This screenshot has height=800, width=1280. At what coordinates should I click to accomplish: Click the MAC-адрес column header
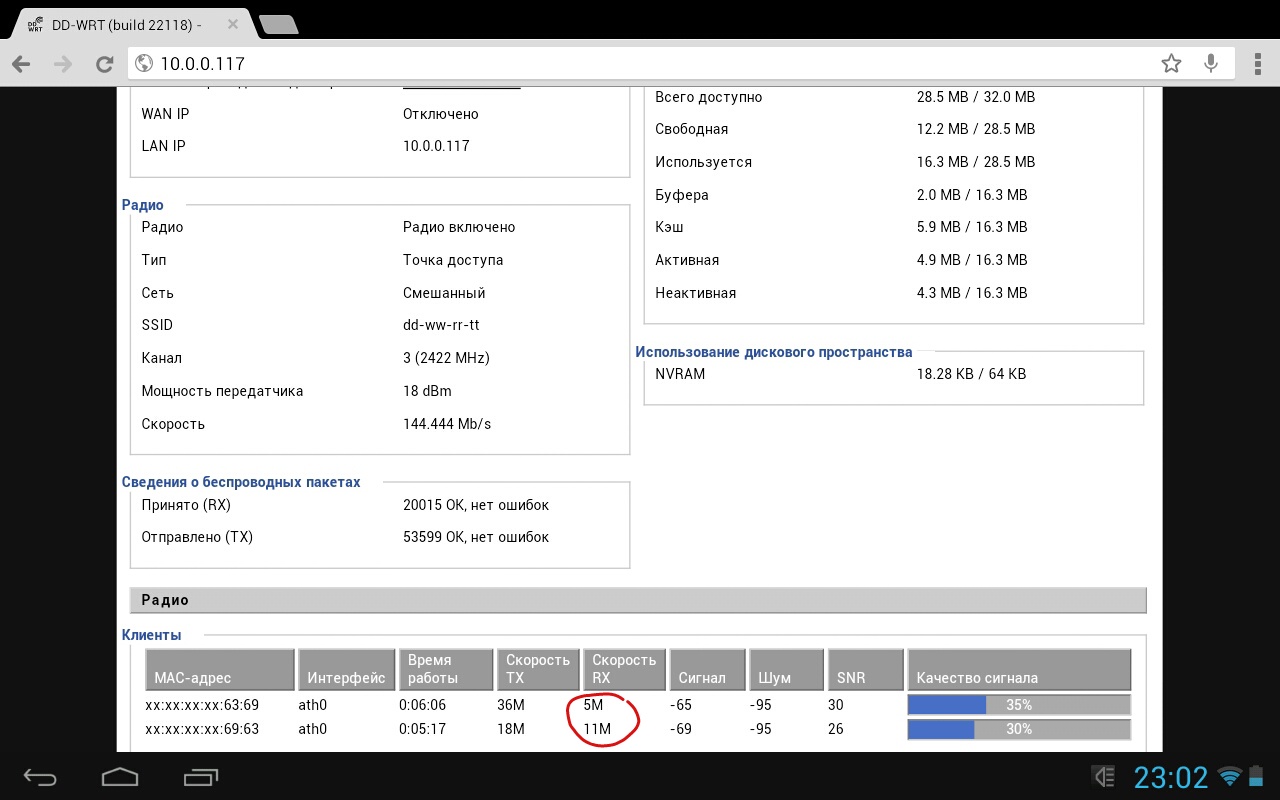coord(220,669)
